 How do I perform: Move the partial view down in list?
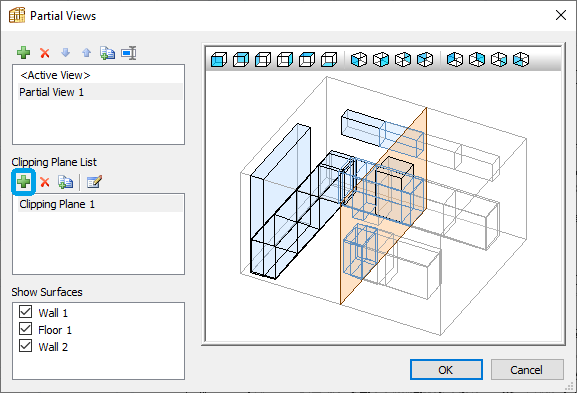point(66,53)
